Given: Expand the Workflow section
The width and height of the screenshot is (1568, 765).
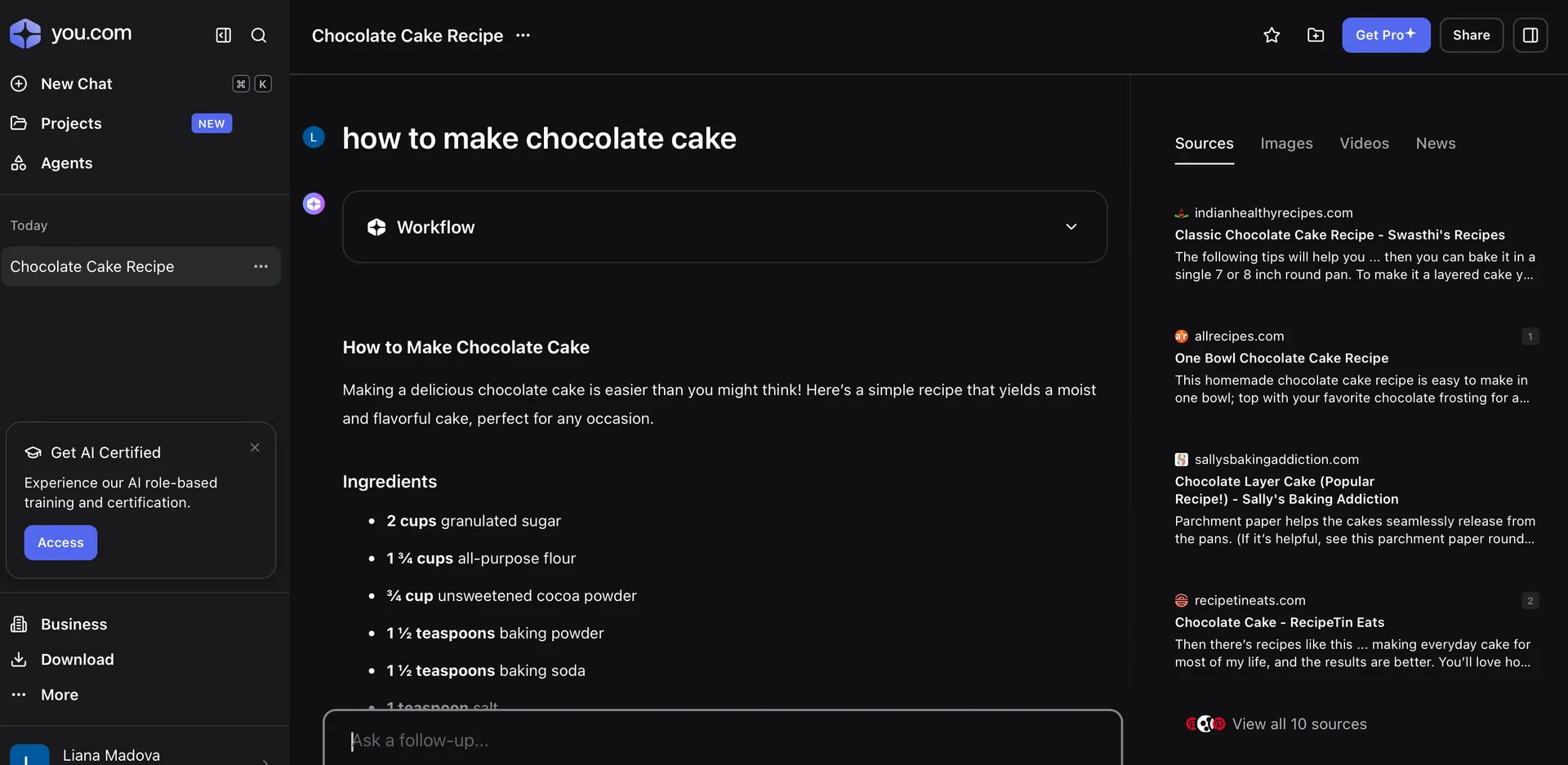Looking at the screenshot, I should coord(1071,227).
